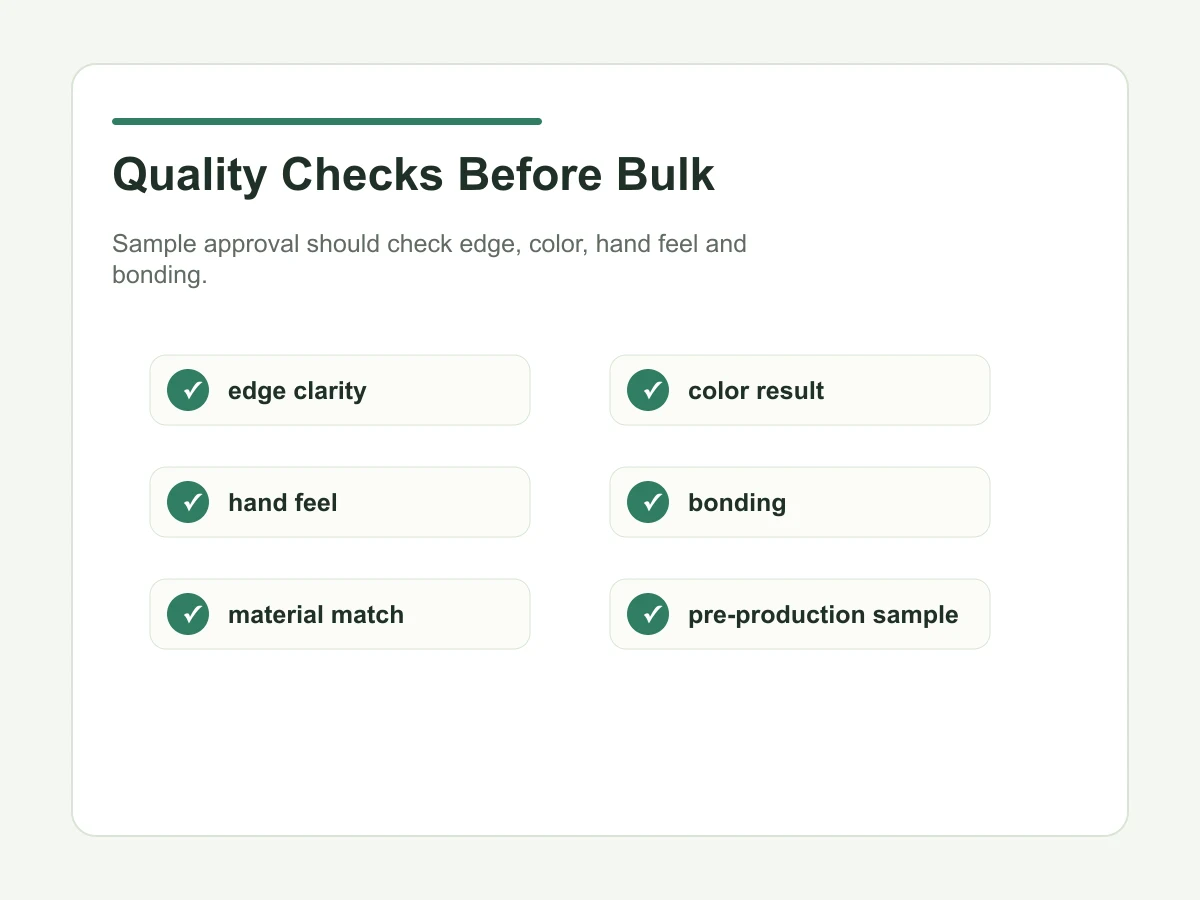Uncheck the material match checkmark
The height and width of the screenshot is (900, 1200).
pos(188,614)
